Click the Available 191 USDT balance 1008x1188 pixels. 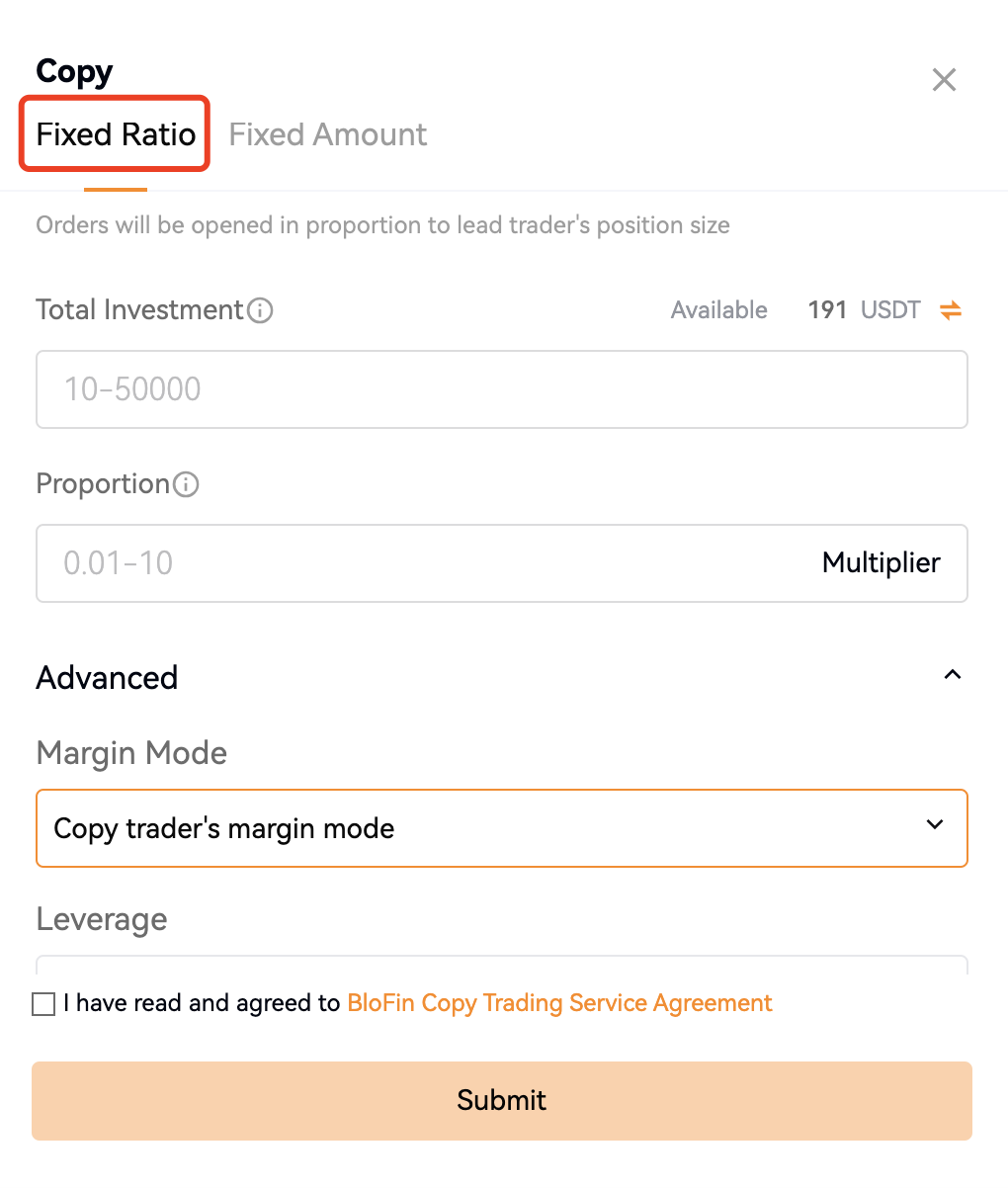click(x=827, y=310)
